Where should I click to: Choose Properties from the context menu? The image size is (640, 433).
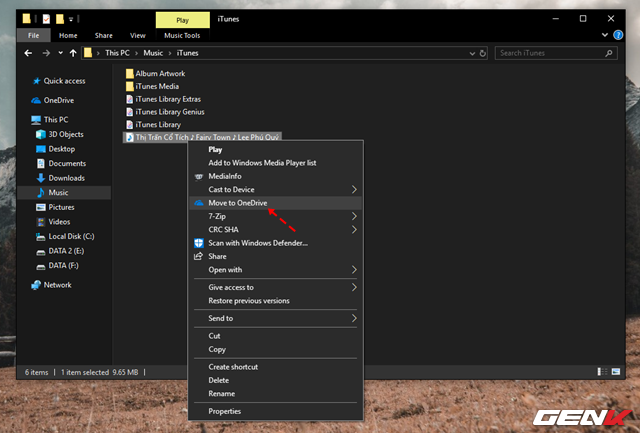point(224,411)
